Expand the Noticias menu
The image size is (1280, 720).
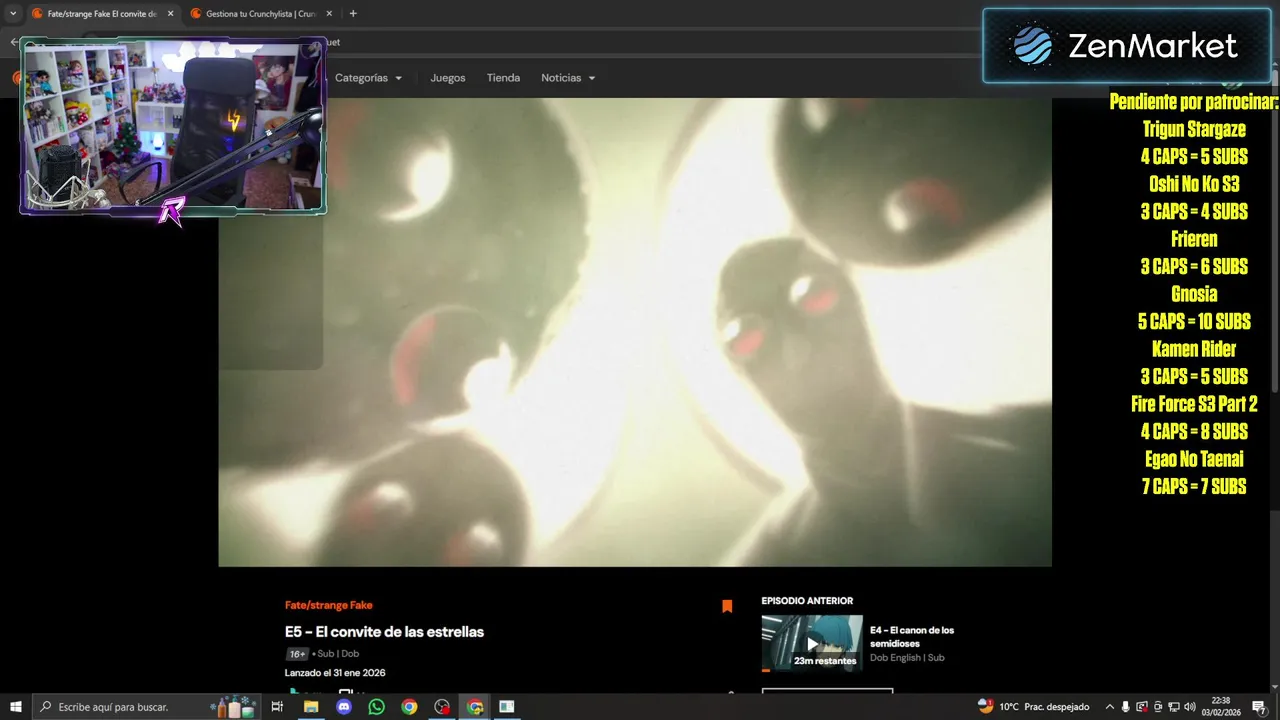click(568, 78)
